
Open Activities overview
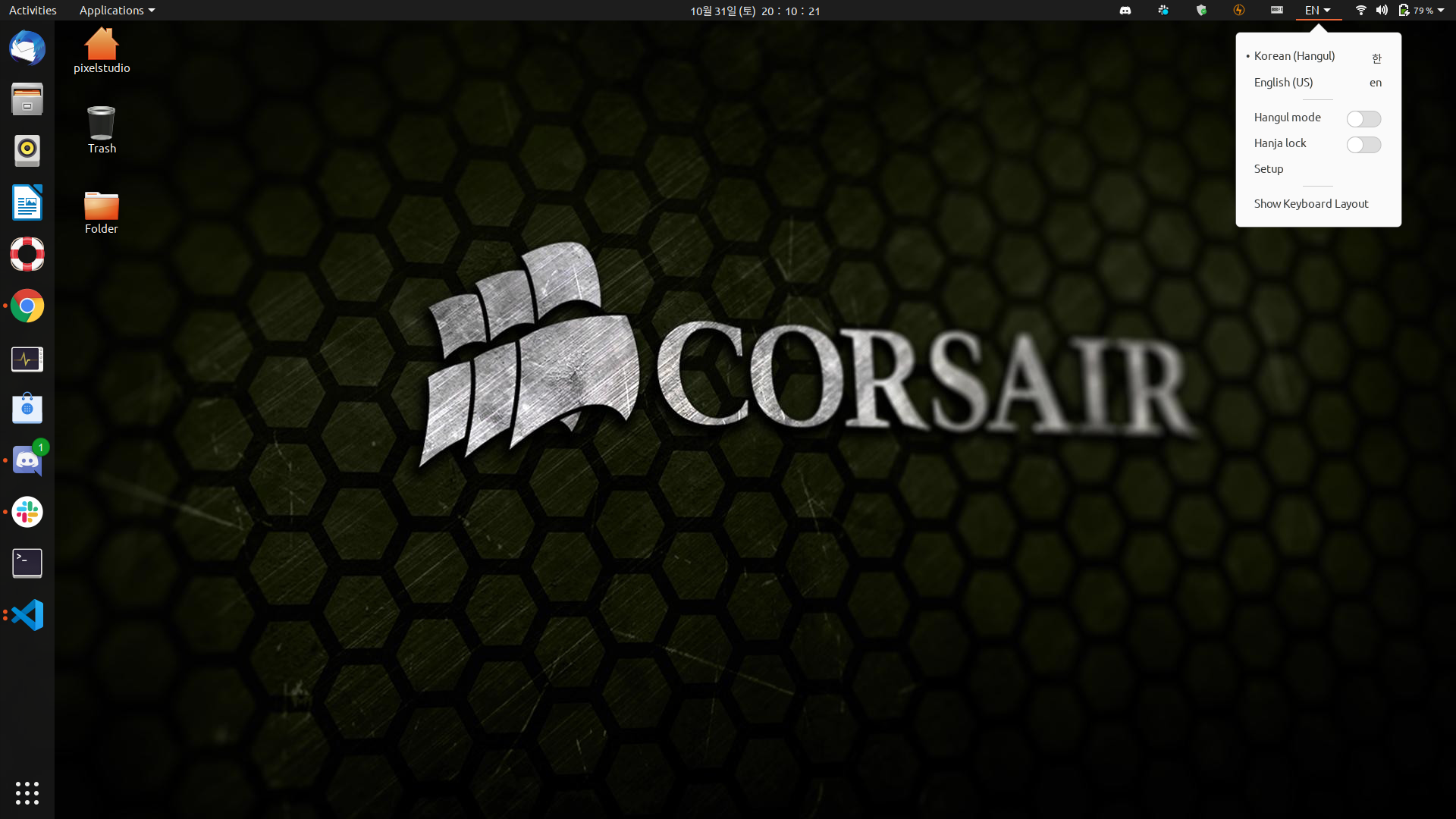[x=33, y=11]
